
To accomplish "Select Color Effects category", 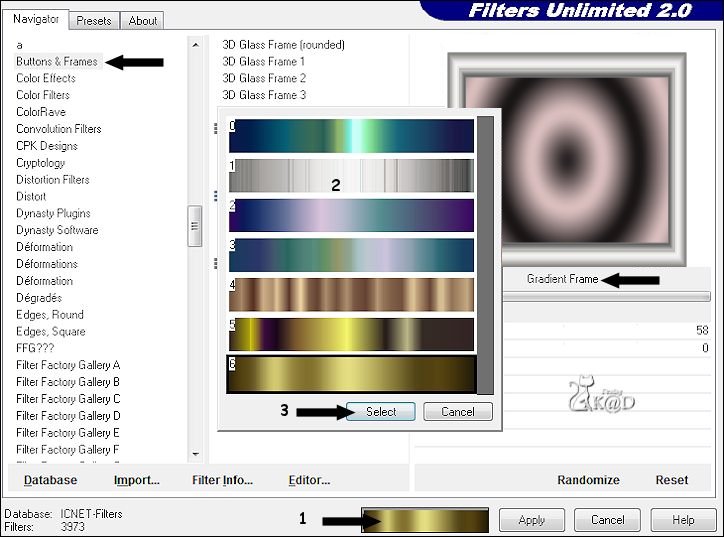I will click(x=46, y=78).
